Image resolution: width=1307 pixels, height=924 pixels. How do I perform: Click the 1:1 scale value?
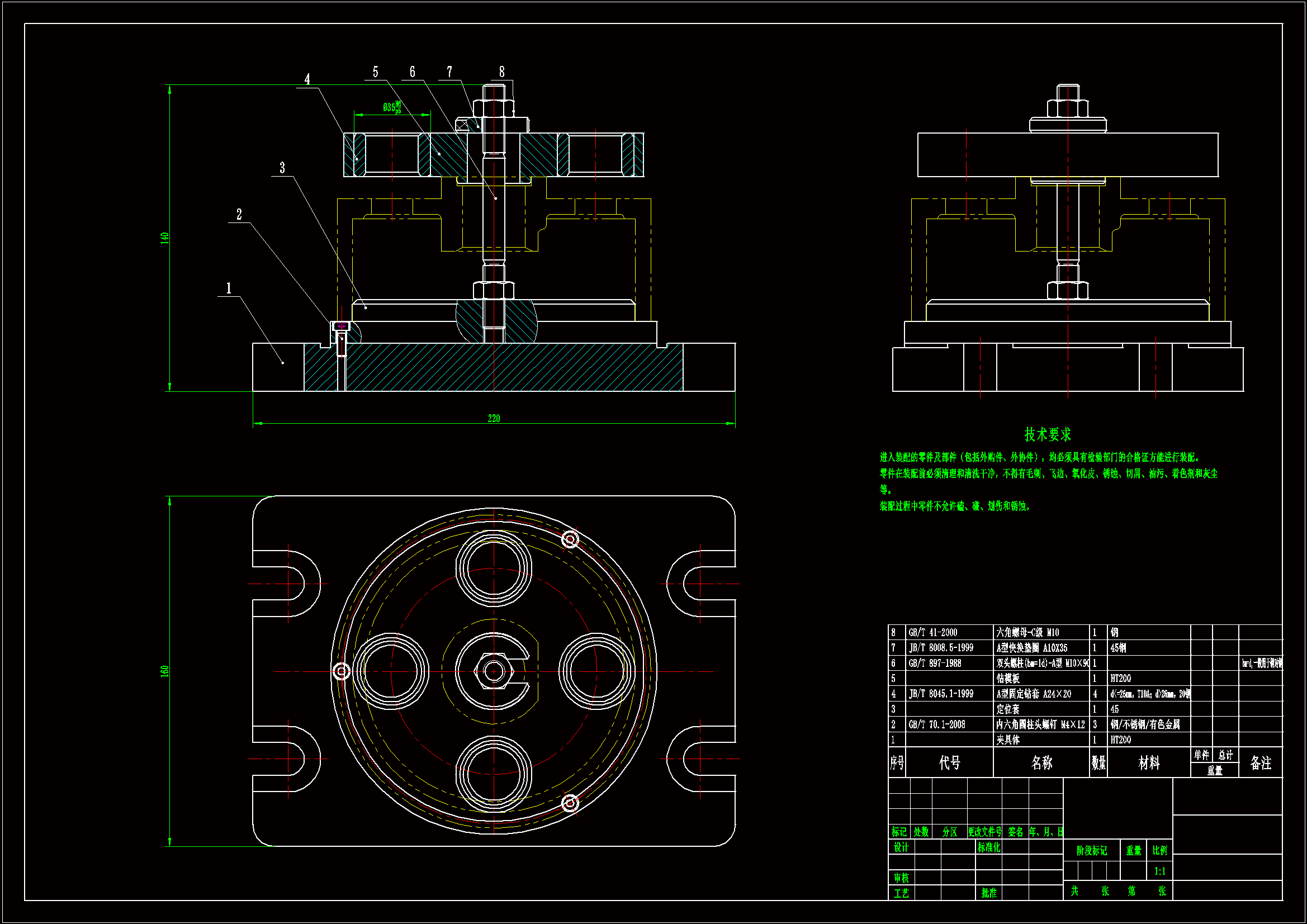coord(1159,871)
